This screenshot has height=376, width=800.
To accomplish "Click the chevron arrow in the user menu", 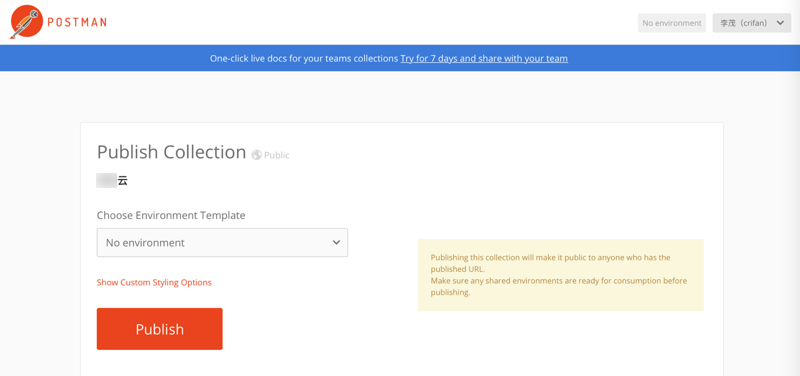I will (x=780, y=23).
